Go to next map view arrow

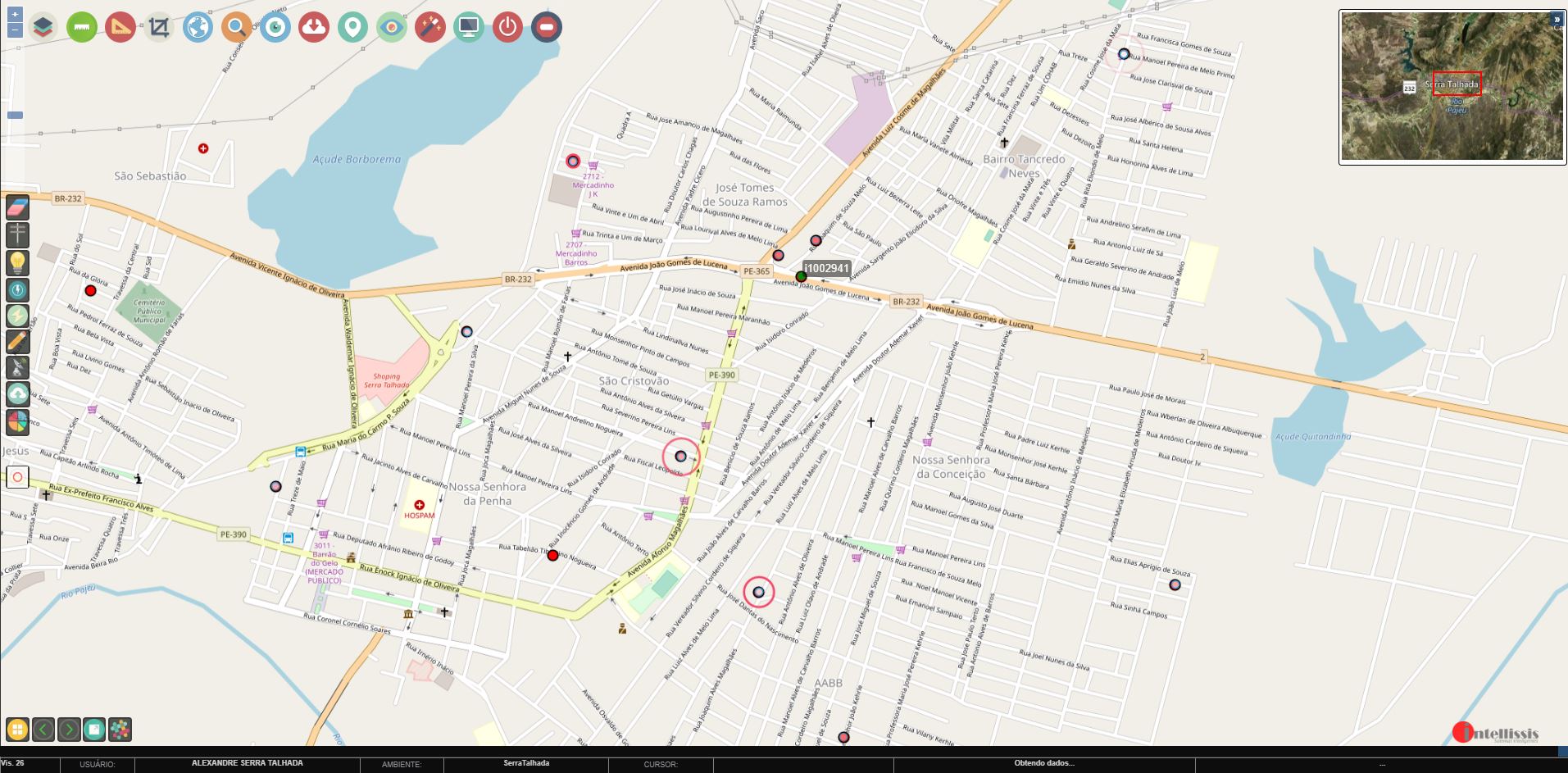(x=69, y=729)
